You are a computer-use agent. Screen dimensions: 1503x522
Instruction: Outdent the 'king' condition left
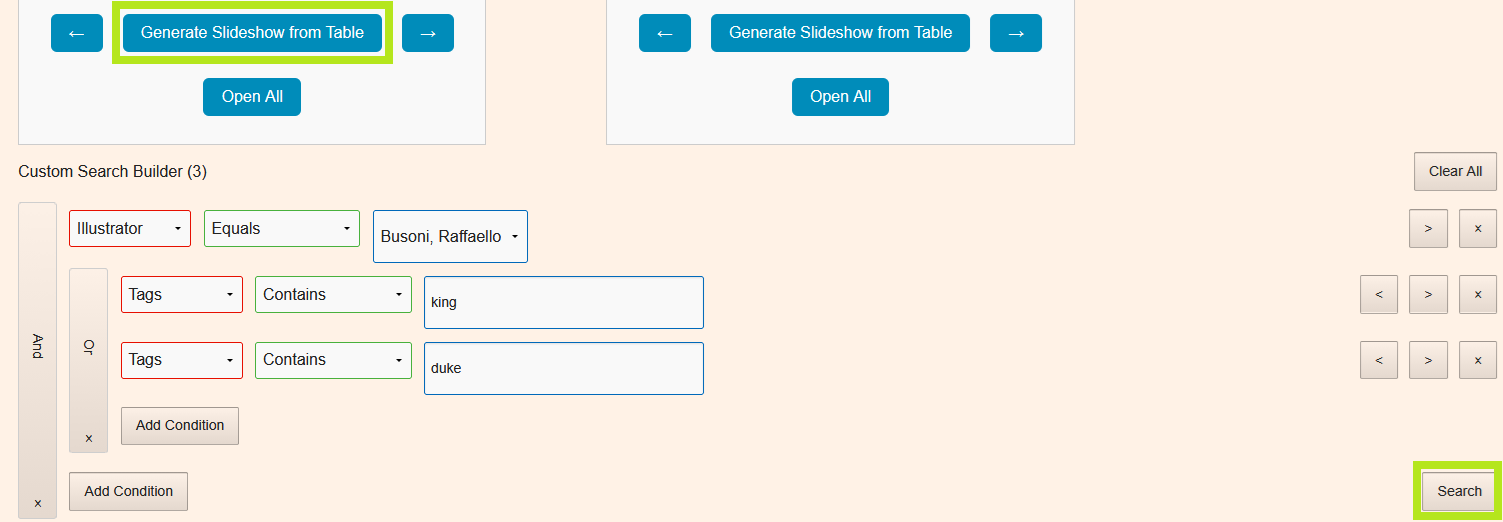(x=1379, y=294)
